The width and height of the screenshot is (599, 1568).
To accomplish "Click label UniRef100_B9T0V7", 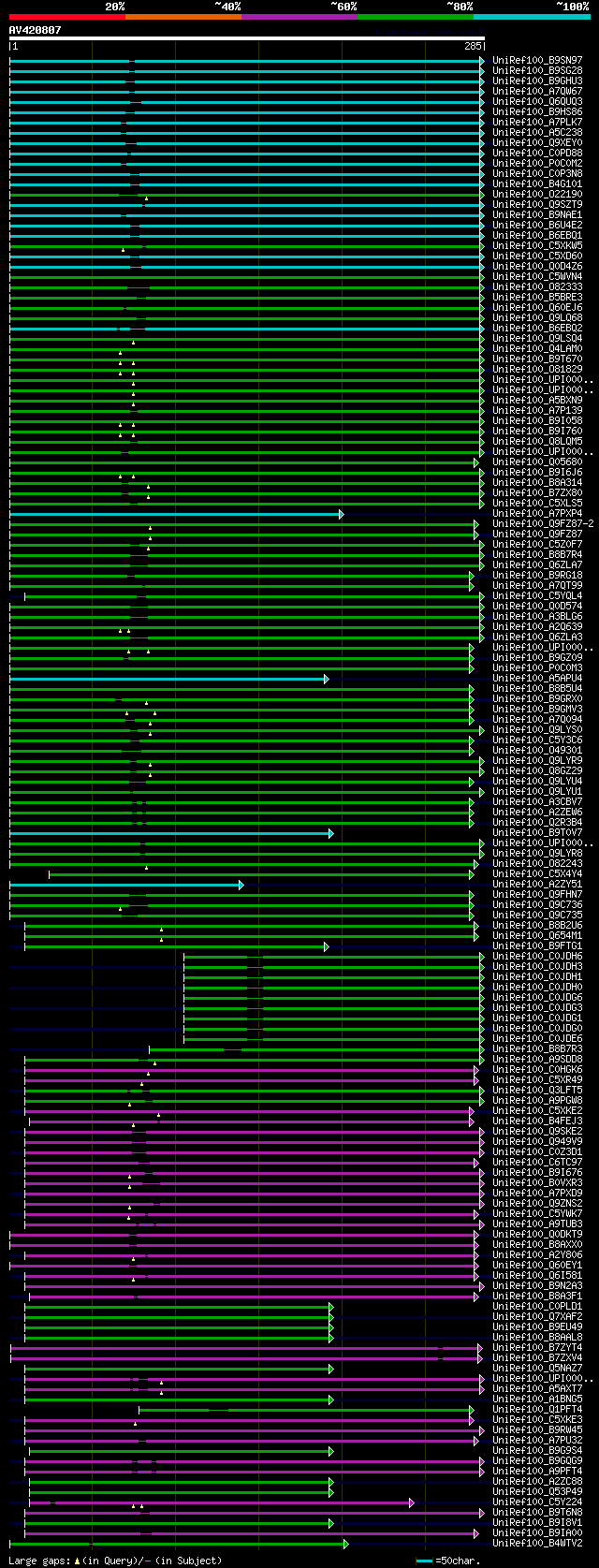I will click(537, 833).
